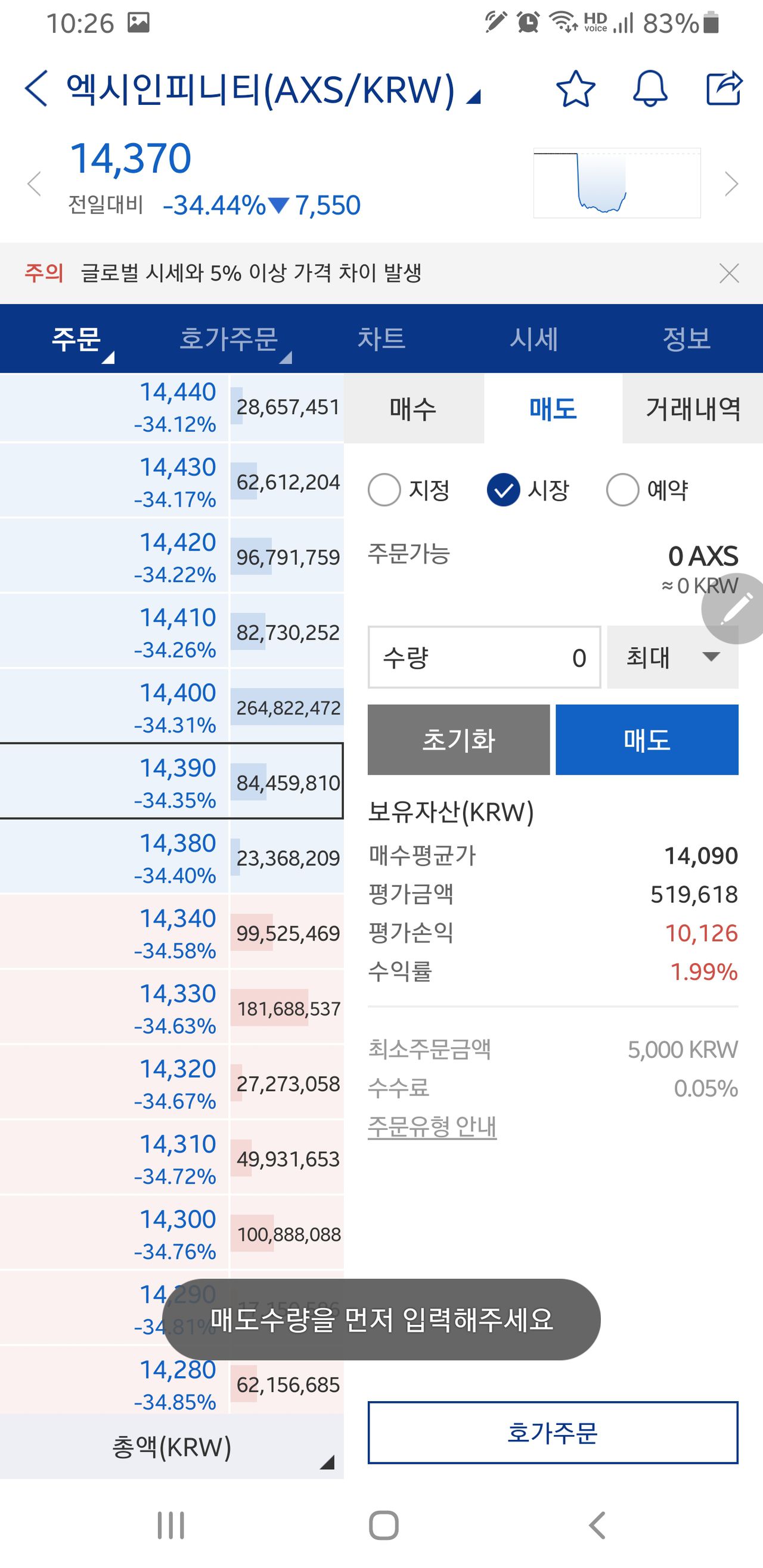This screenshot has height=1568, width=763.
Task: Reset the order with 초기화 button
Action: (458, 740)
